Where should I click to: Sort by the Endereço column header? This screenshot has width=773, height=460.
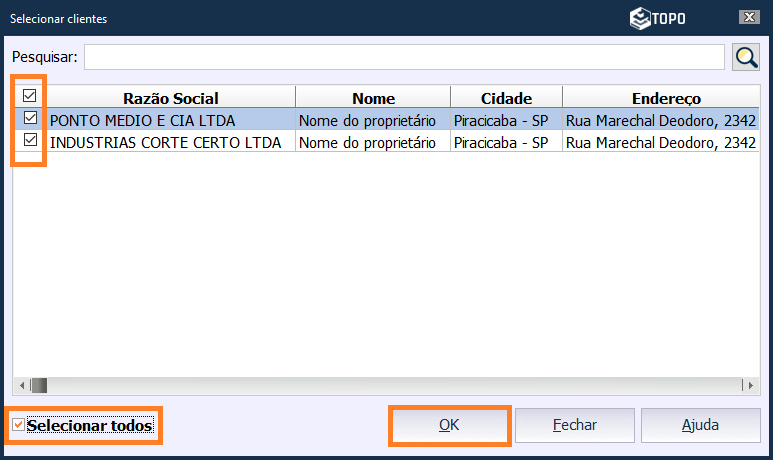665,98
